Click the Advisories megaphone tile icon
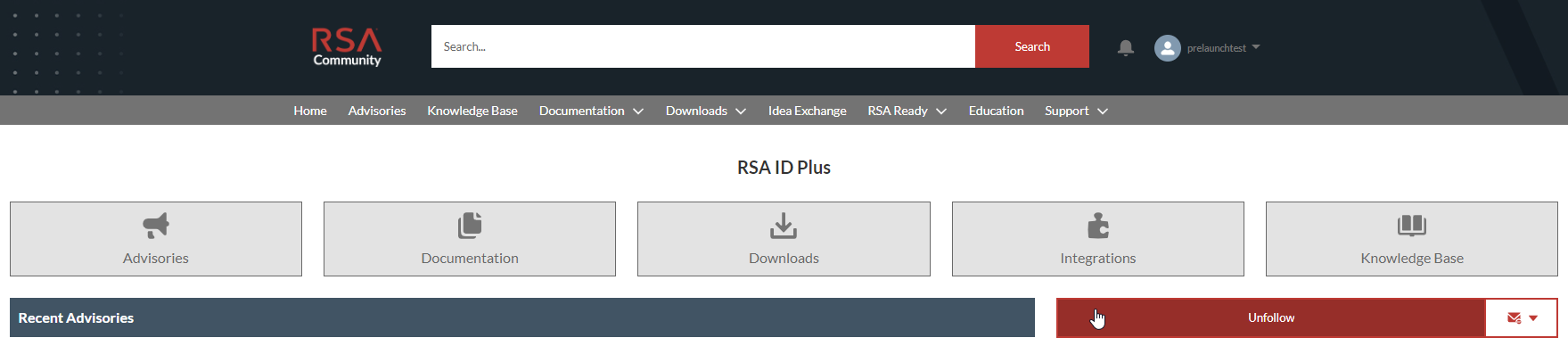 156,226
